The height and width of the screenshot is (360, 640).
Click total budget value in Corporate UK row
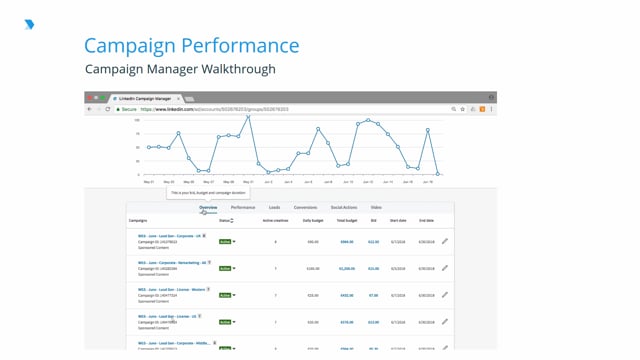coord(347,242)
